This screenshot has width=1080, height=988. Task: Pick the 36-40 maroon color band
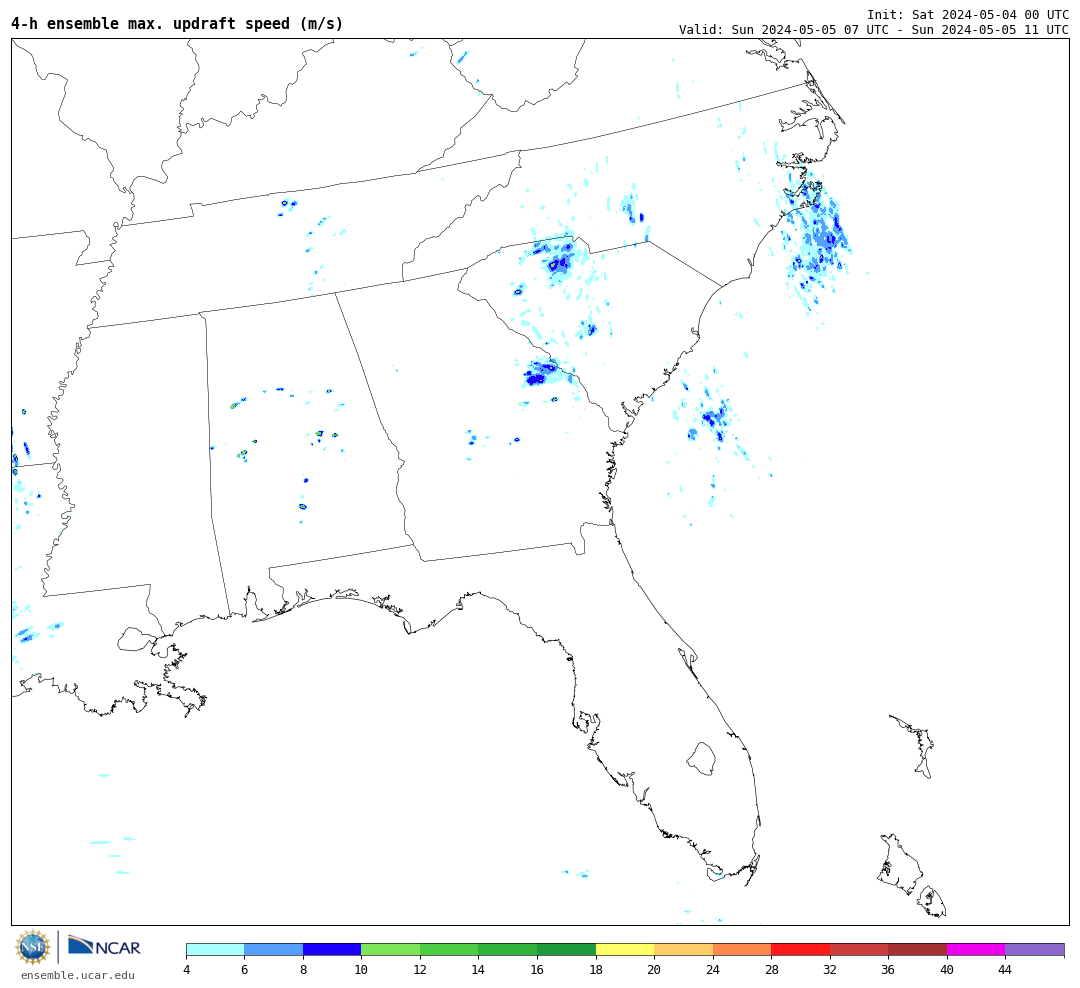pos(917,949)
